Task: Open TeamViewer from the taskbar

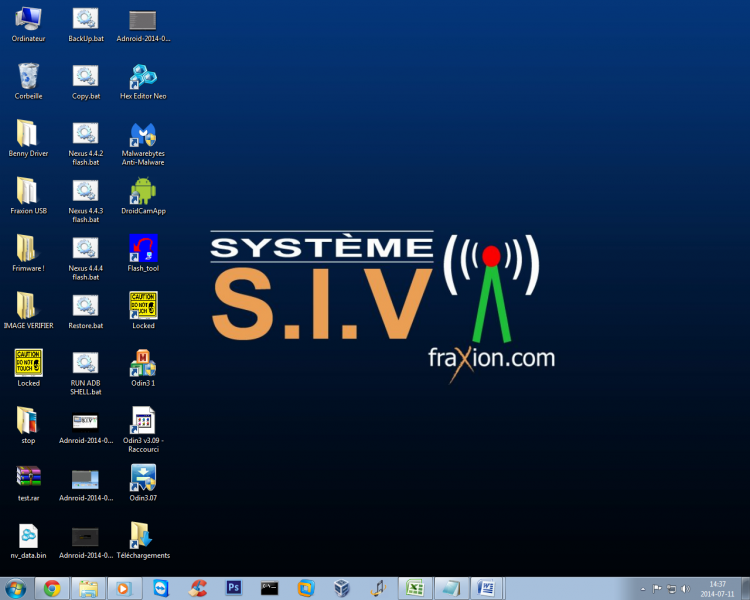Action: (161, 589)
